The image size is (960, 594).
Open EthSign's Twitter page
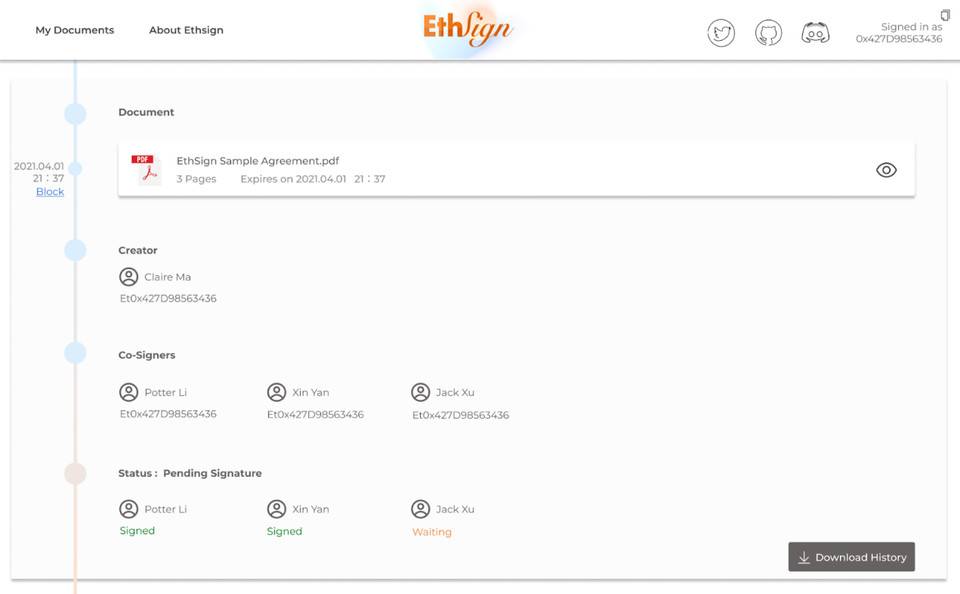pyautogui.click(x=721, y=32)
